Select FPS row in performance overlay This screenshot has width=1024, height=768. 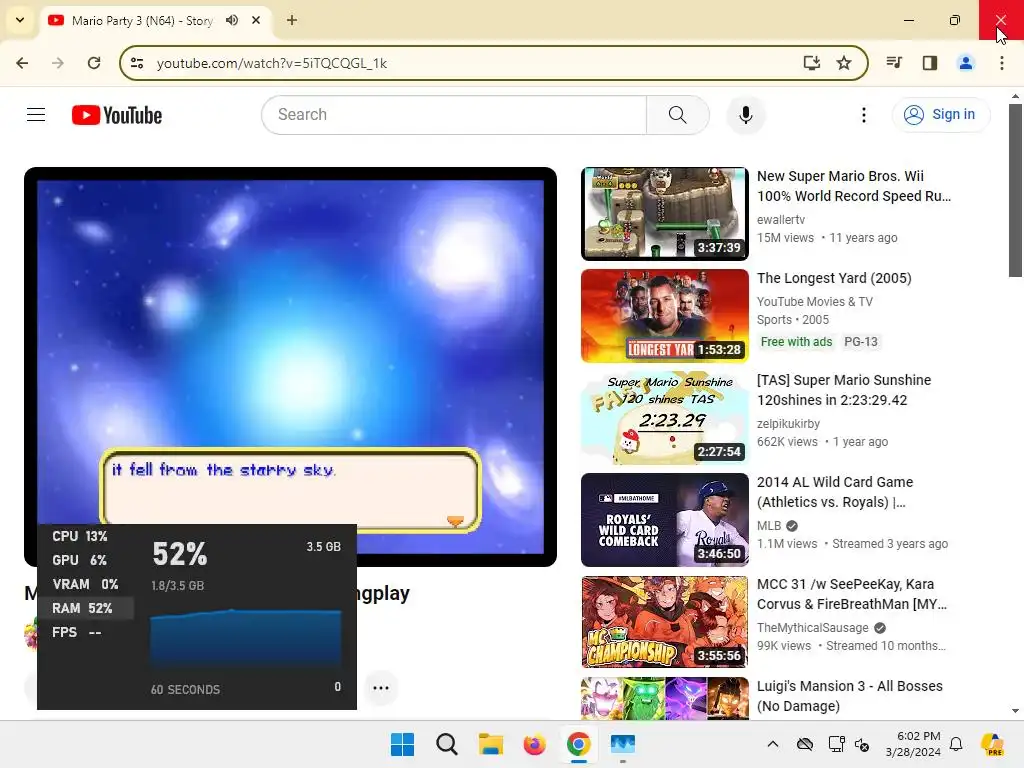pos(86,632)
